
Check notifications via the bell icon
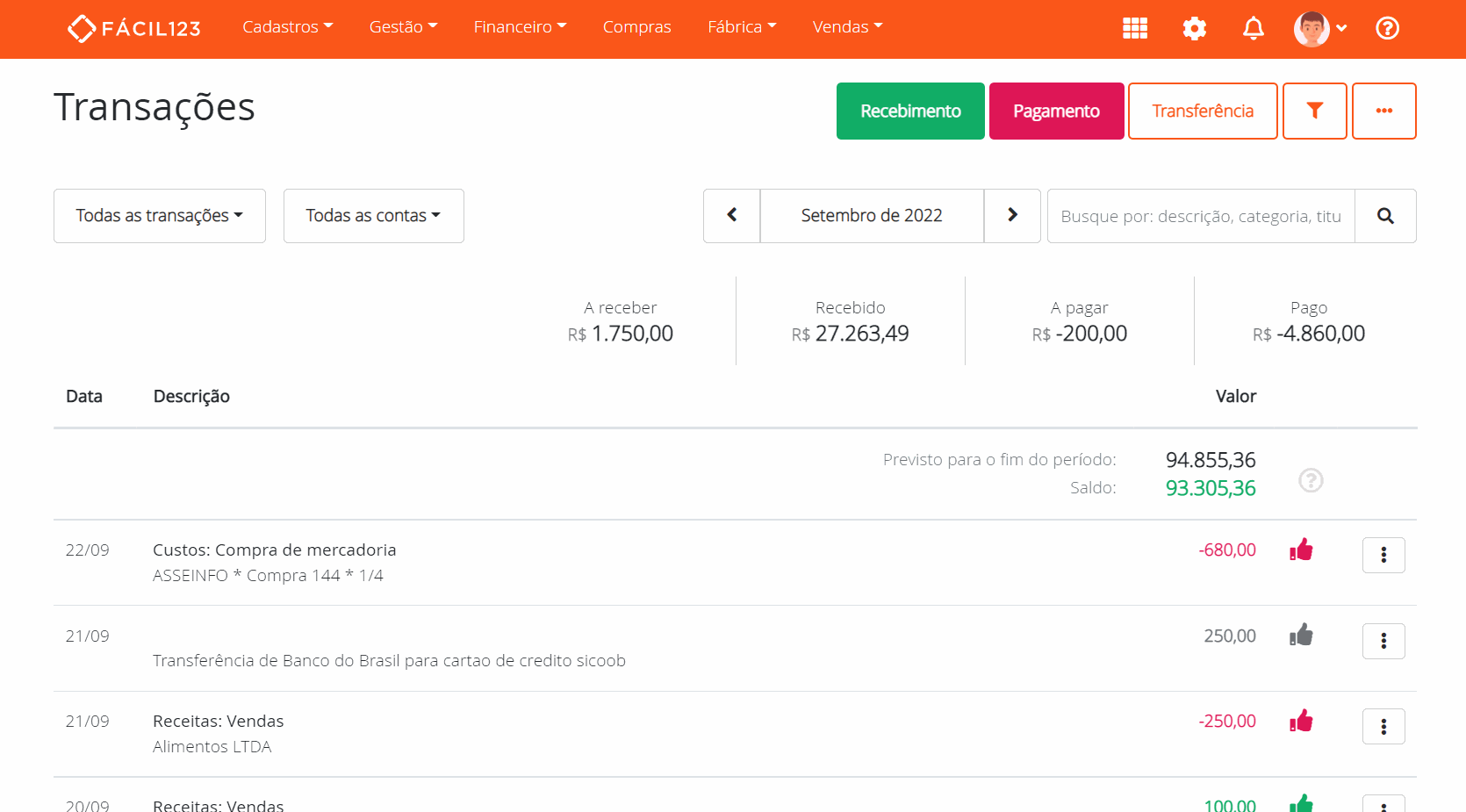tap(1254, 28)
